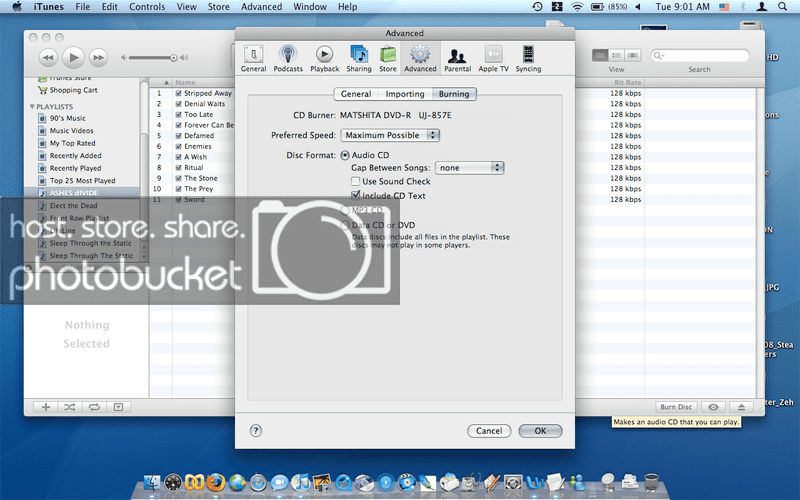Open the Gap Between Songs dropdown
This screenshot has width=800, height=500.
pyautogui.click(x=469, y=168)
